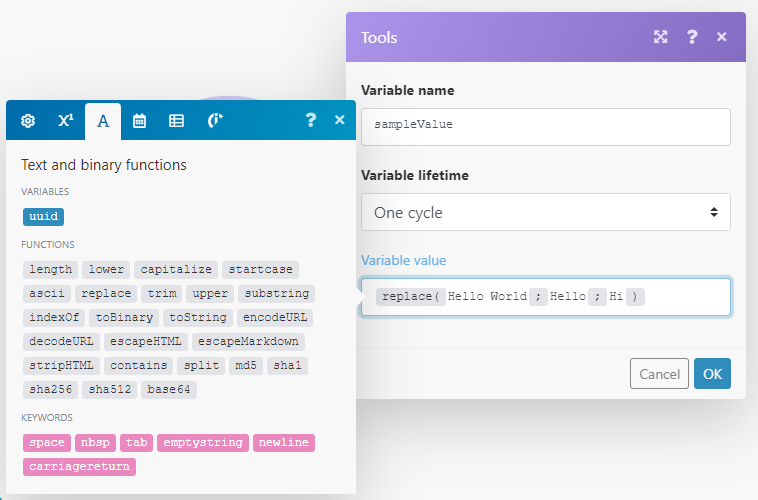
Task: Click the 'Hi' argument in Variable value
Action: click(x=616, y=296)
